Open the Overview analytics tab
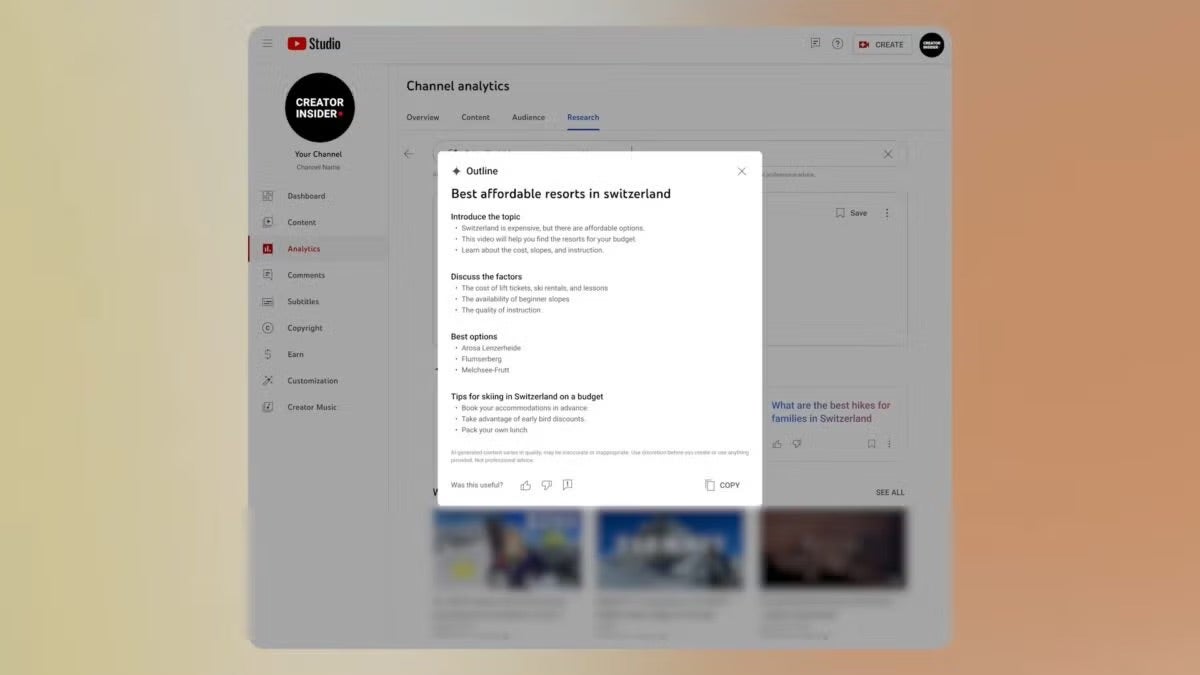The height and width of the screenshot is (675, 1200). 422,117
